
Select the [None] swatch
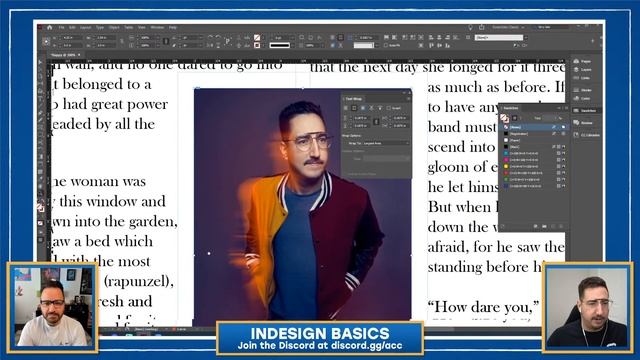coord(534,127)
